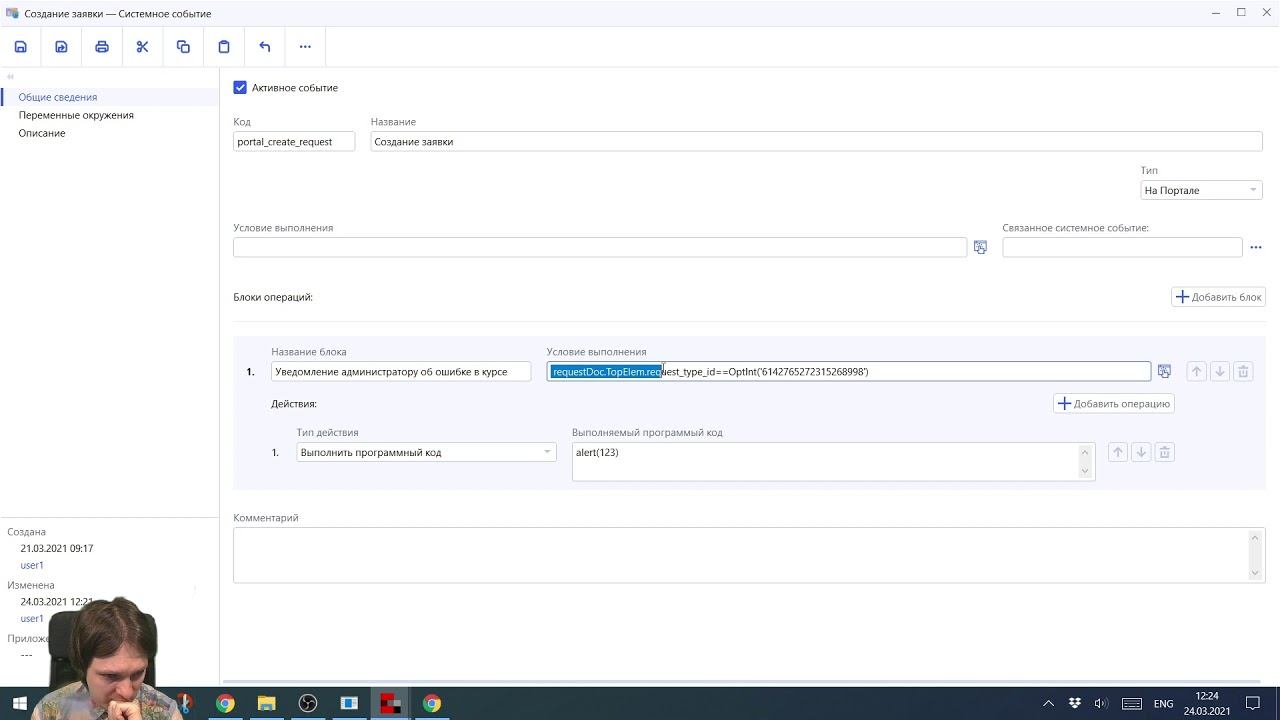1280x720 pixels.
Task: Click the Комментарий text area
Action: [741, 555]
